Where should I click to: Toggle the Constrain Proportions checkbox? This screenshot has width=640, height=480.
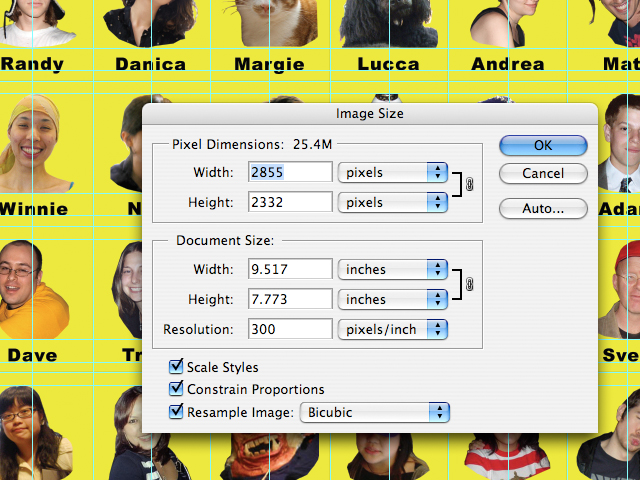(x=176, y=389)
